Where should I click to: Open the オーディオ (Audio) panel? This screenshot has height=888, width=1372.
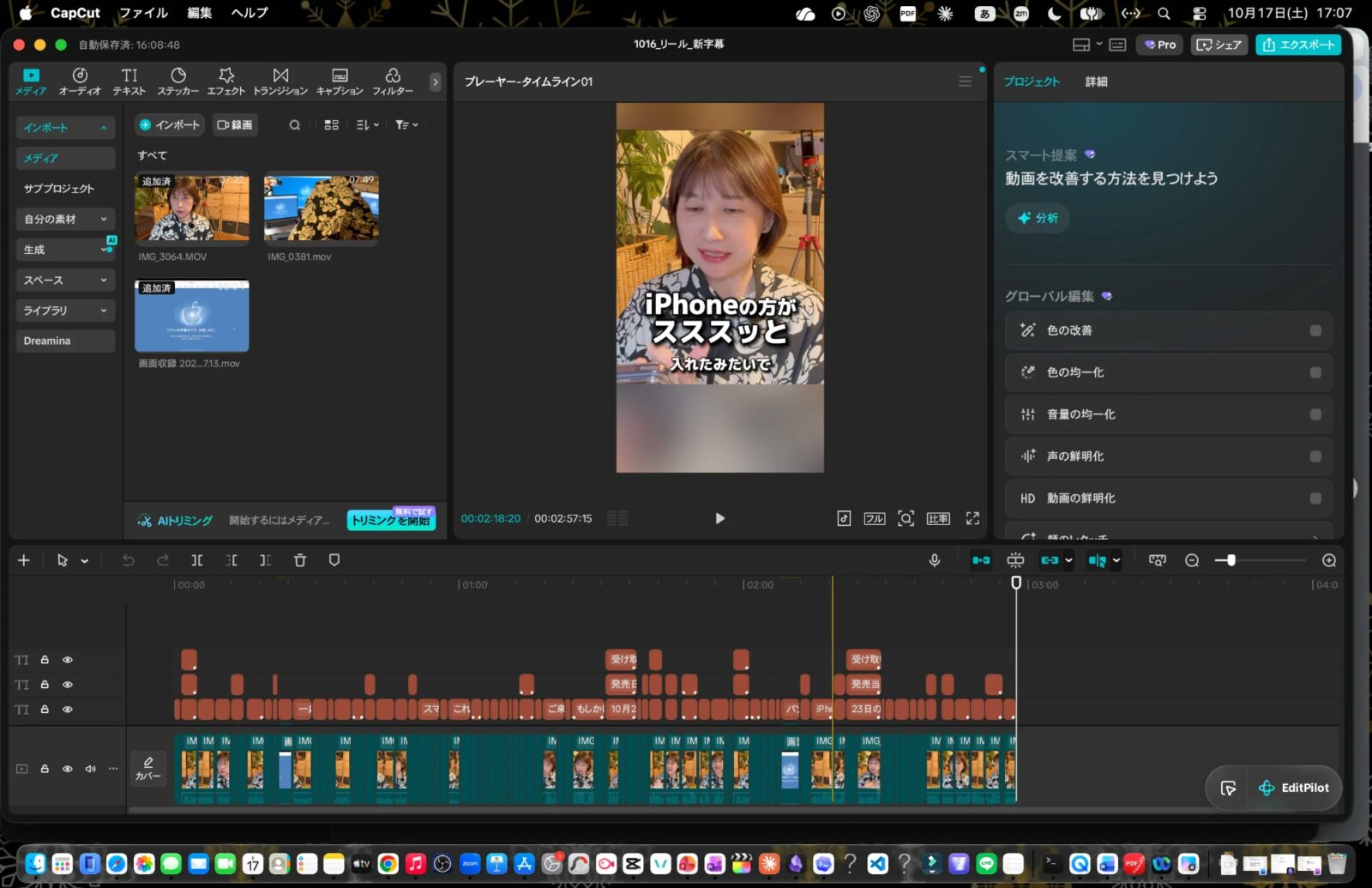point(80,82)
